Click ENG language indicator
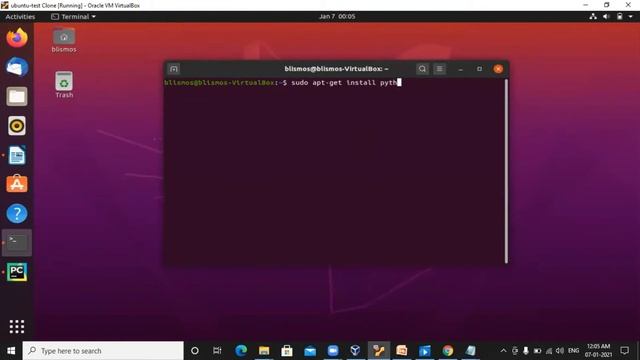This screenshot has width=640, height=360. pyautogui.click(x=573, y=351)
